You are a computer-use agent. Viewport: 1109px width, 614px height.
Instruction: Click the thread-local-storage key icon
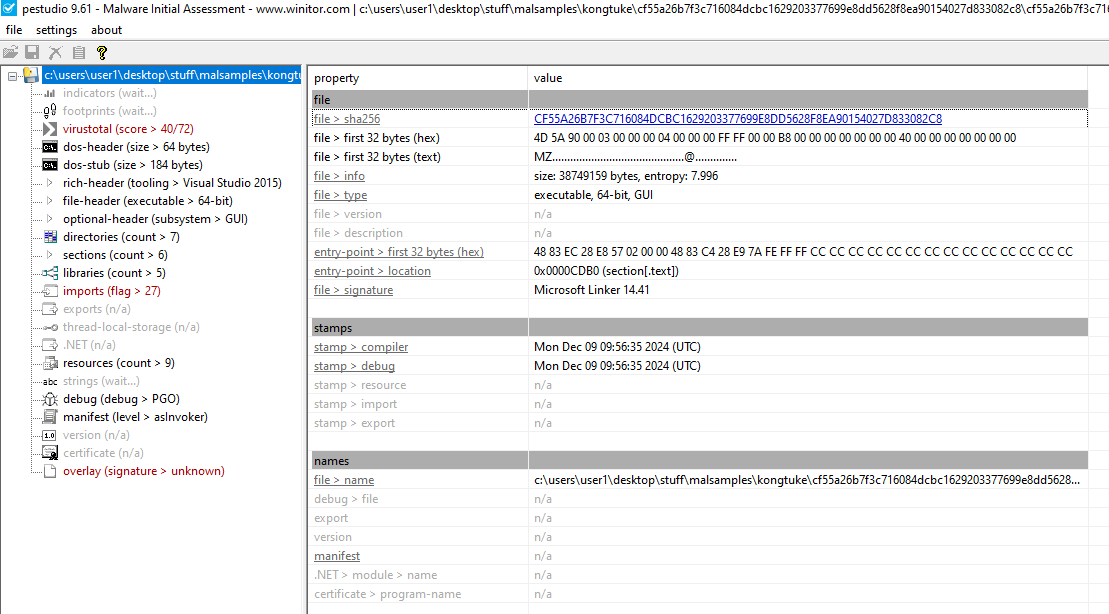click(x=50, y=328)
